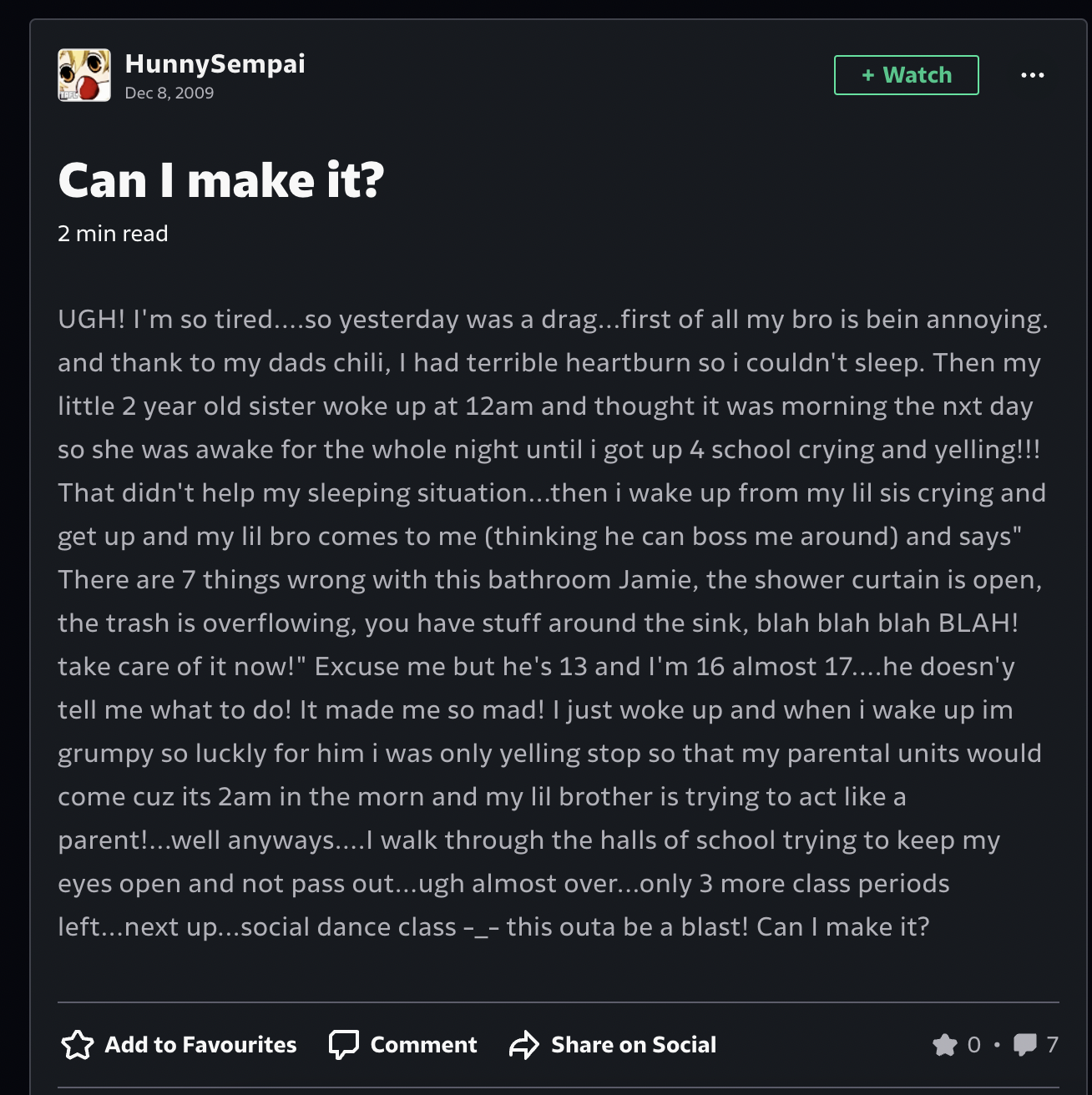The width and height of the screenshot is (1092, 1095).
Task: Open HunnySempai's avatar image
Action: (x=83, y=75)
